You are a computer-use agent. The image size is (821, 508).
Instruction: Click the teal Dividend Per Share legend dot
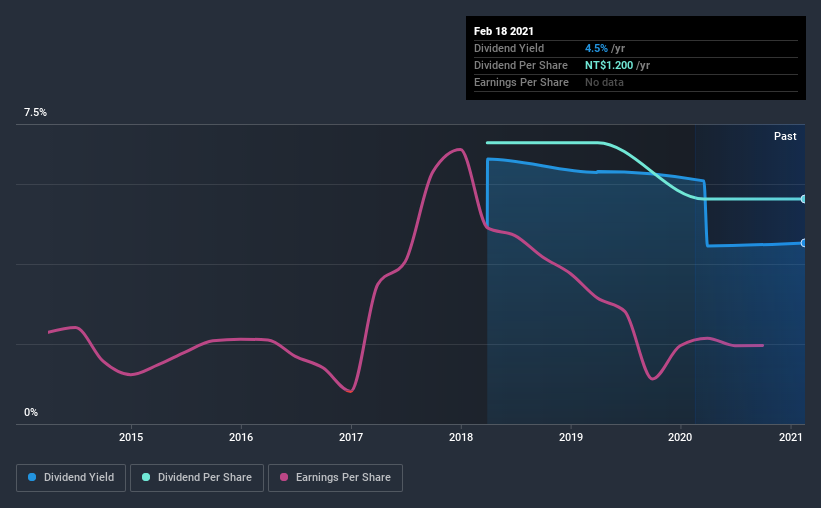click(x=146, y=477)
